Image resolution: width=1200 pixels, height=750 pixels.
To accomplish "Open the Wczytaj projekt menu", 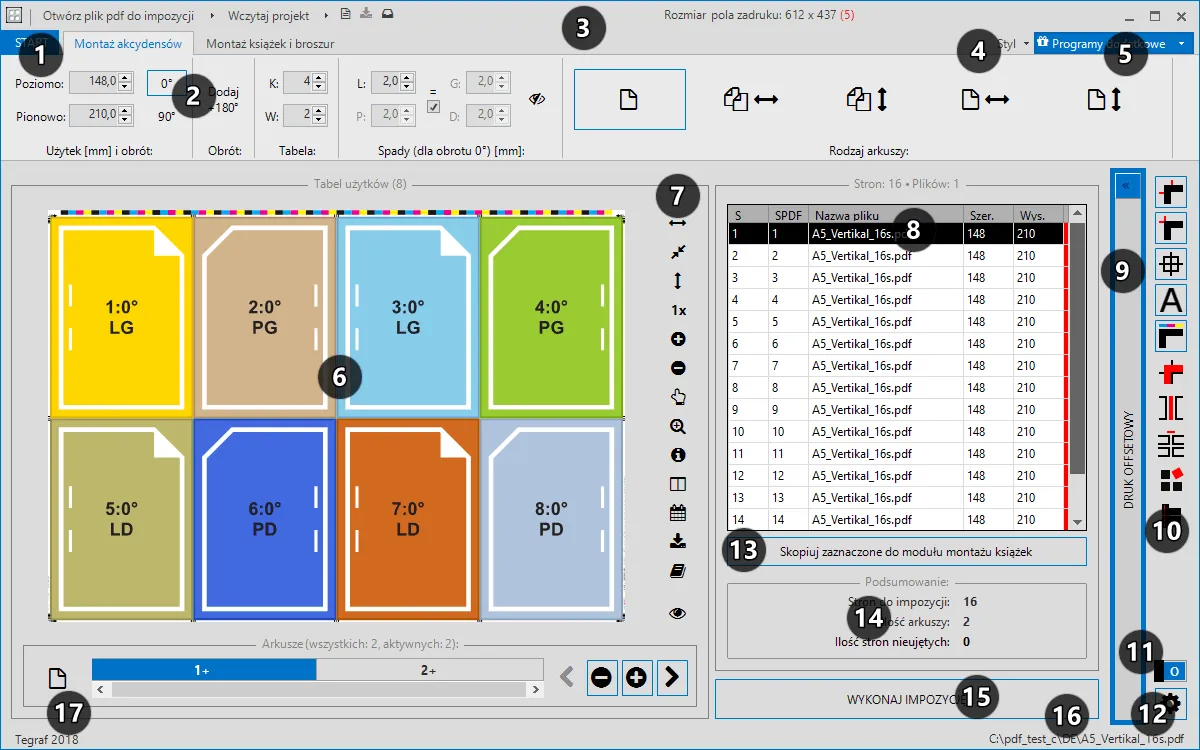I will [269, 16].
